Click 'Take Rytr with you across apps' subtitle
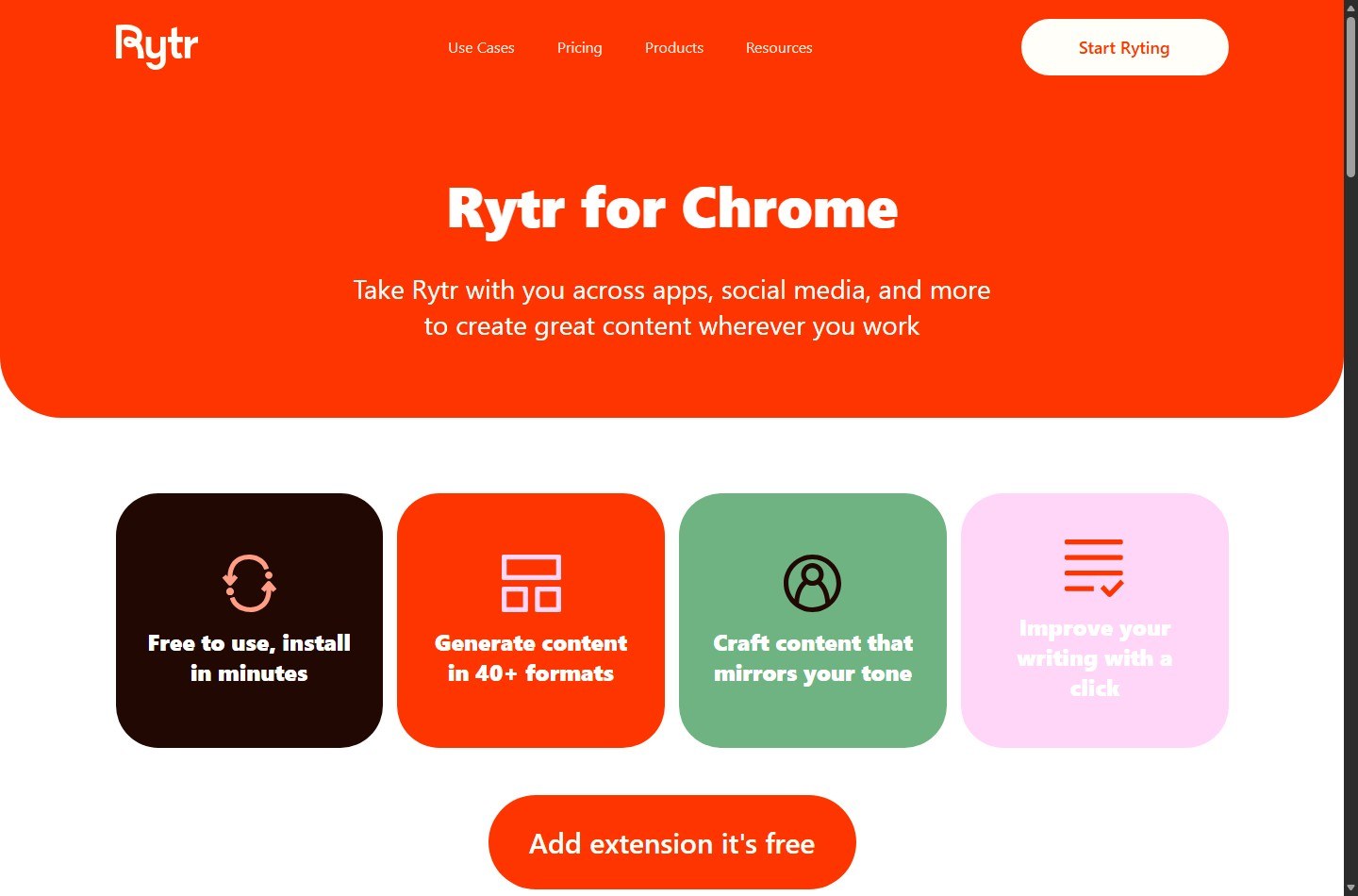Image resolution: width=1358 pixels, height=896 pixels. [671, 307]
